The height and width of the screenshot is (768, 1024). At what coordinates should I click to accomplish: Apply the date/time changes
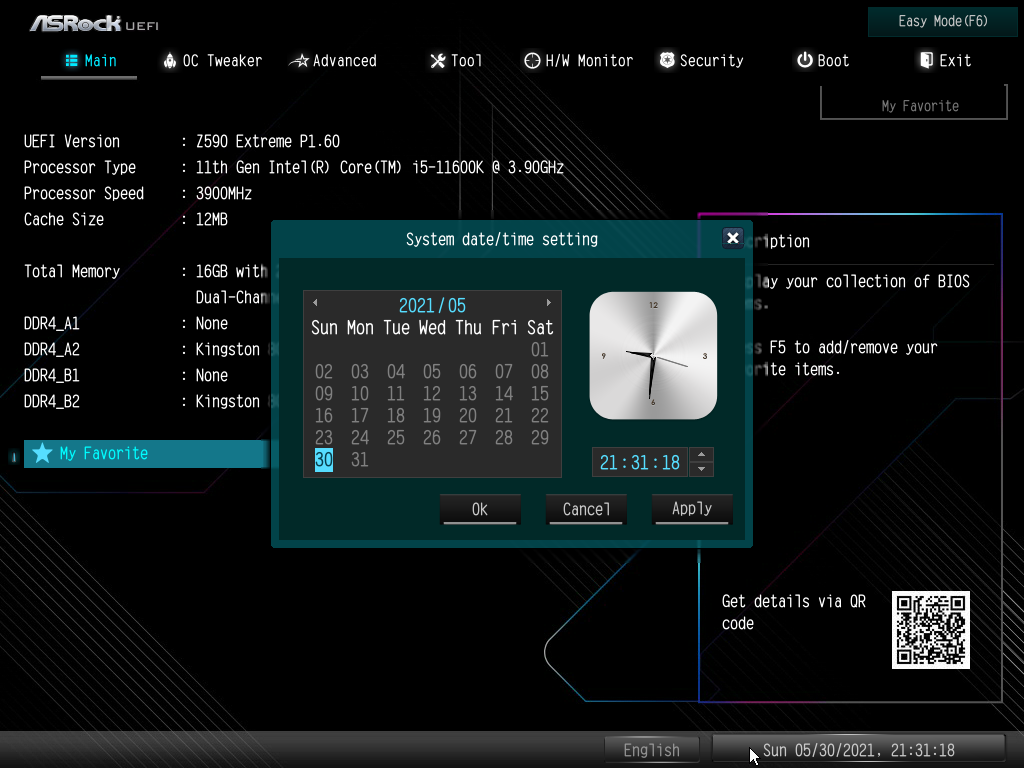point(692,509)
